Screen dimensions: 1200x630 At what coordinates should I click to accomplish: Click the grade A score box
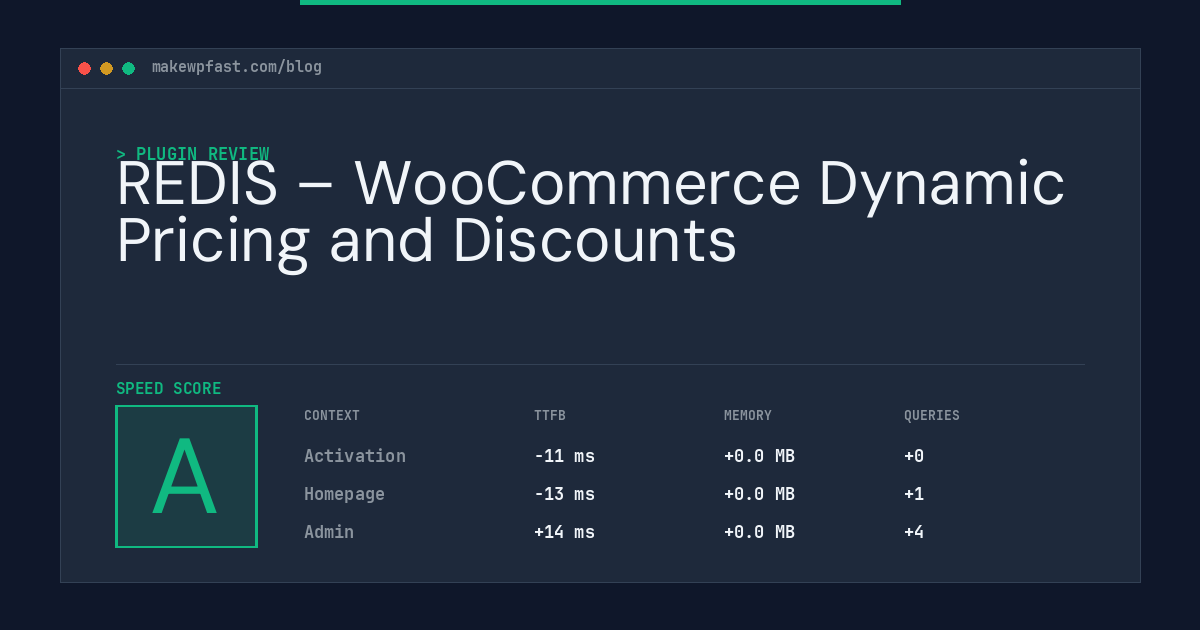coord(186,476)
